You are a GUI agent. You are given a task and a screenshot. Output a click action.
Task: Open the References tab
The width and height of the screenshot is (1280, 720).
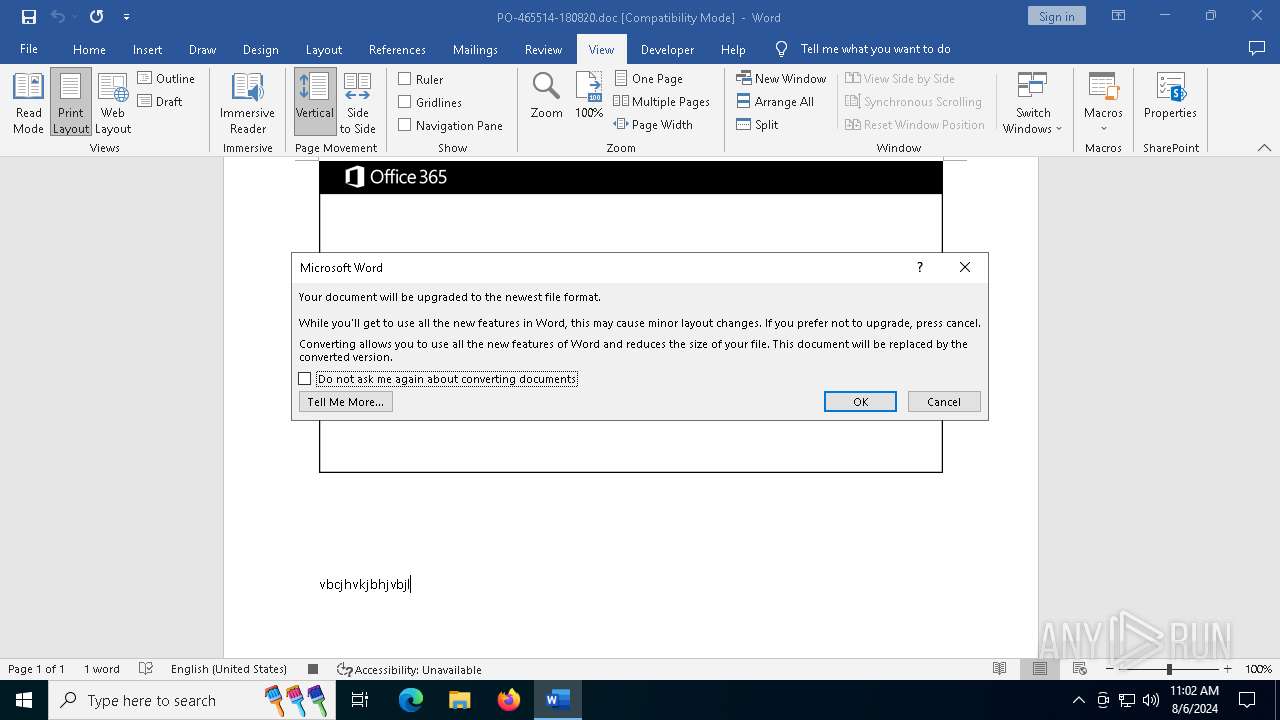pyautogui.click(x=397, y=49)
